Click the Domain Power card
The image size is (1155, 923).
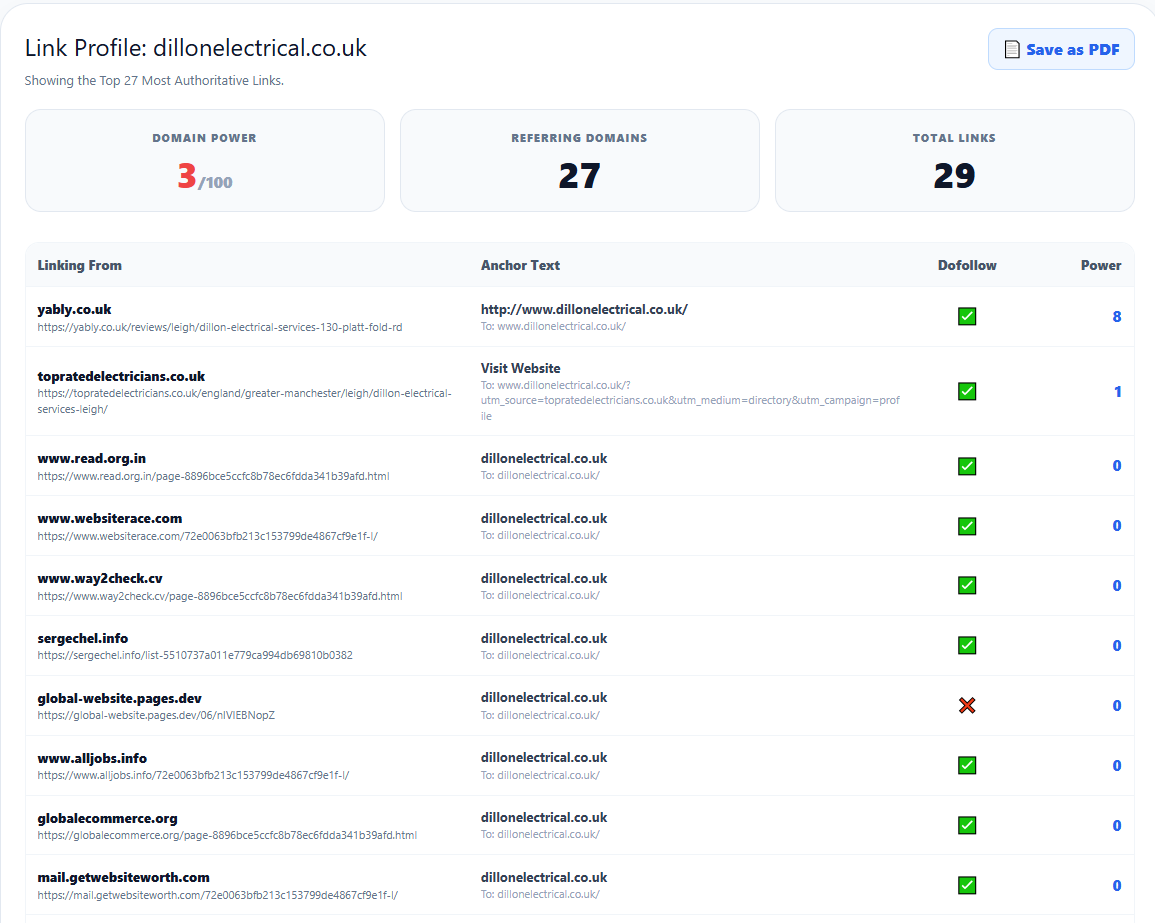(x=205, y=161)
